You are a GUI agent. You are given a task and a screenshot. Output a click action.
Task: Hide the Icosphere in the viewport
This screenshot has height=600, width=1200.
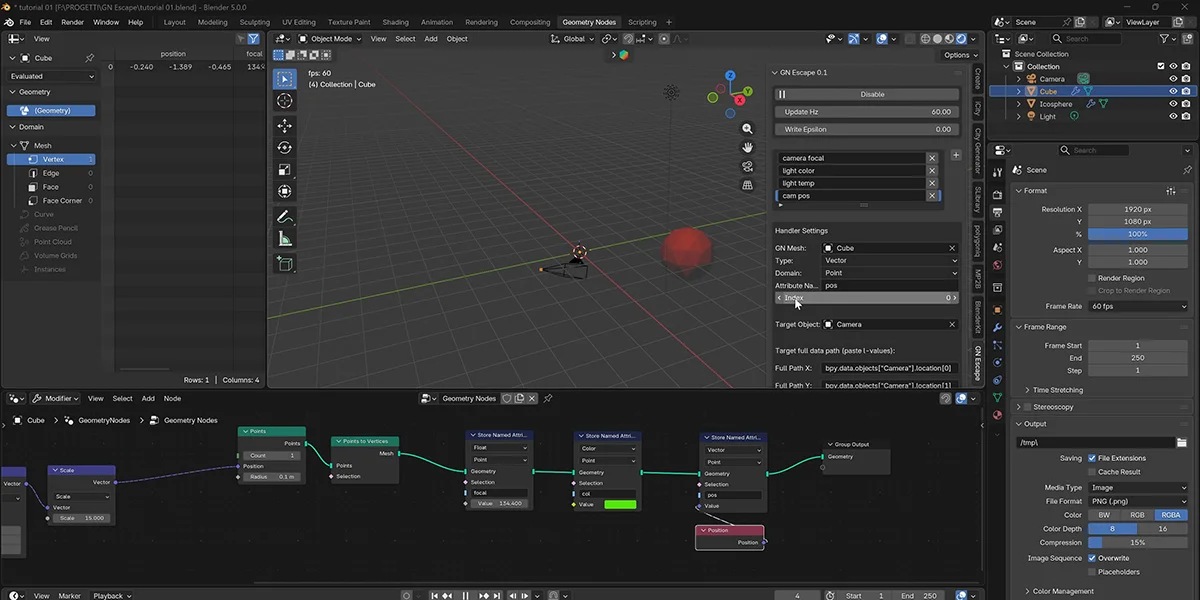click(x=1174, y=103)
